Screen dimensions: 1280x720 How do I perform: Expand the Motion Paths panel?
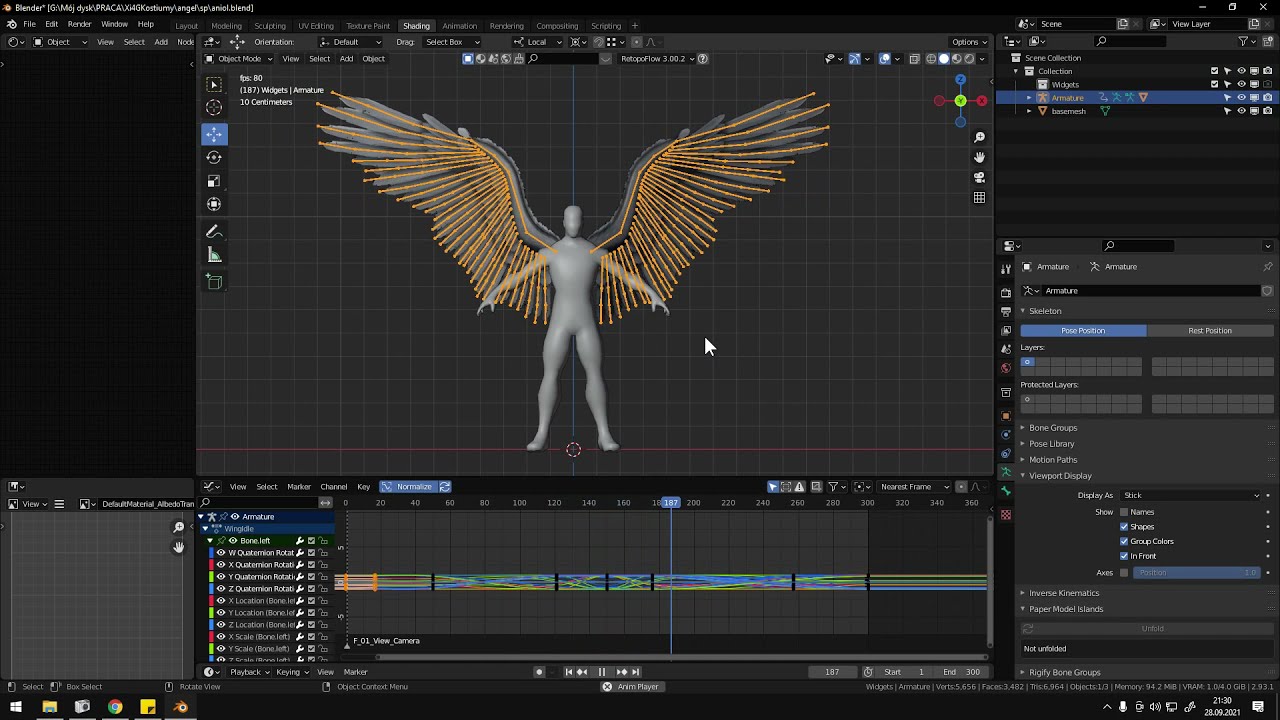(1053, 460)
